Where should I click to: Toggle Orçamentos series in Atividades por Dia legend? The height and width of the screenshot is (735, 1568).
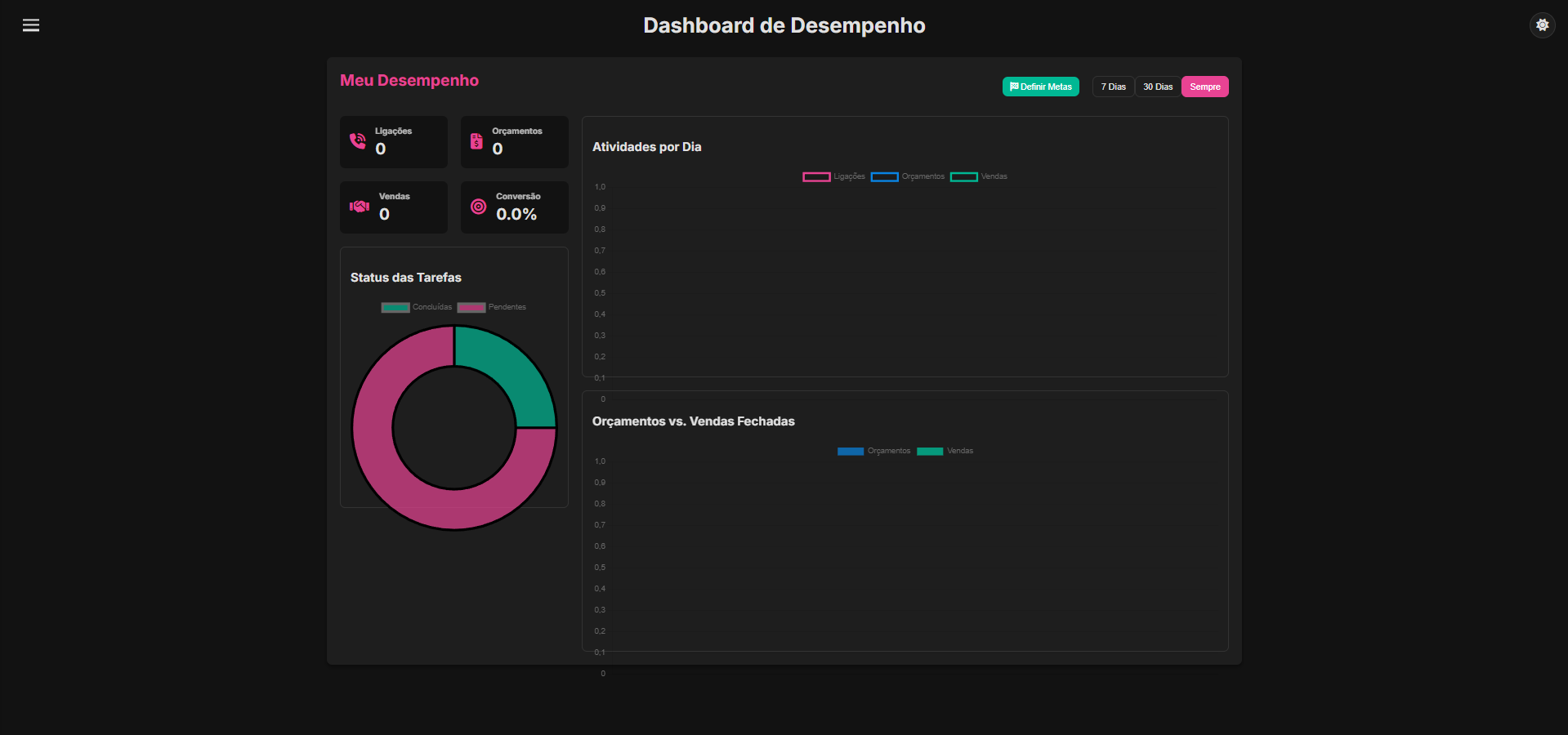(908, 176)
